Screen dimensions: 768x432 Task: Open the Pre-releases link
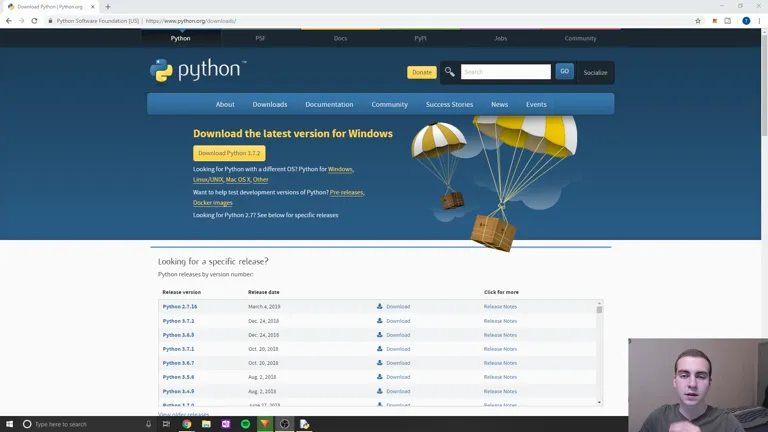pos(346,192)
